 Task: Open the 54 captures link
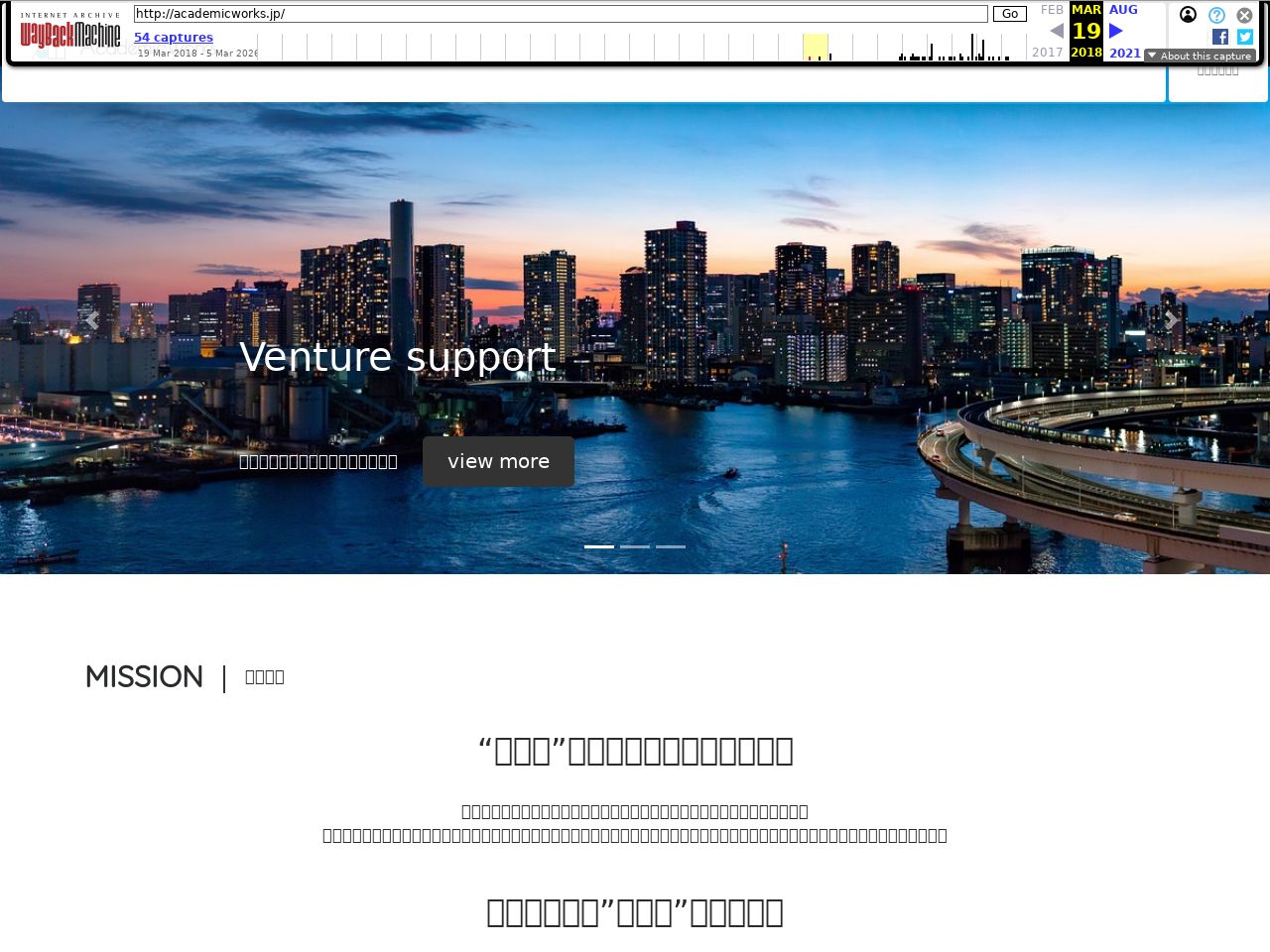pos(174,38)
